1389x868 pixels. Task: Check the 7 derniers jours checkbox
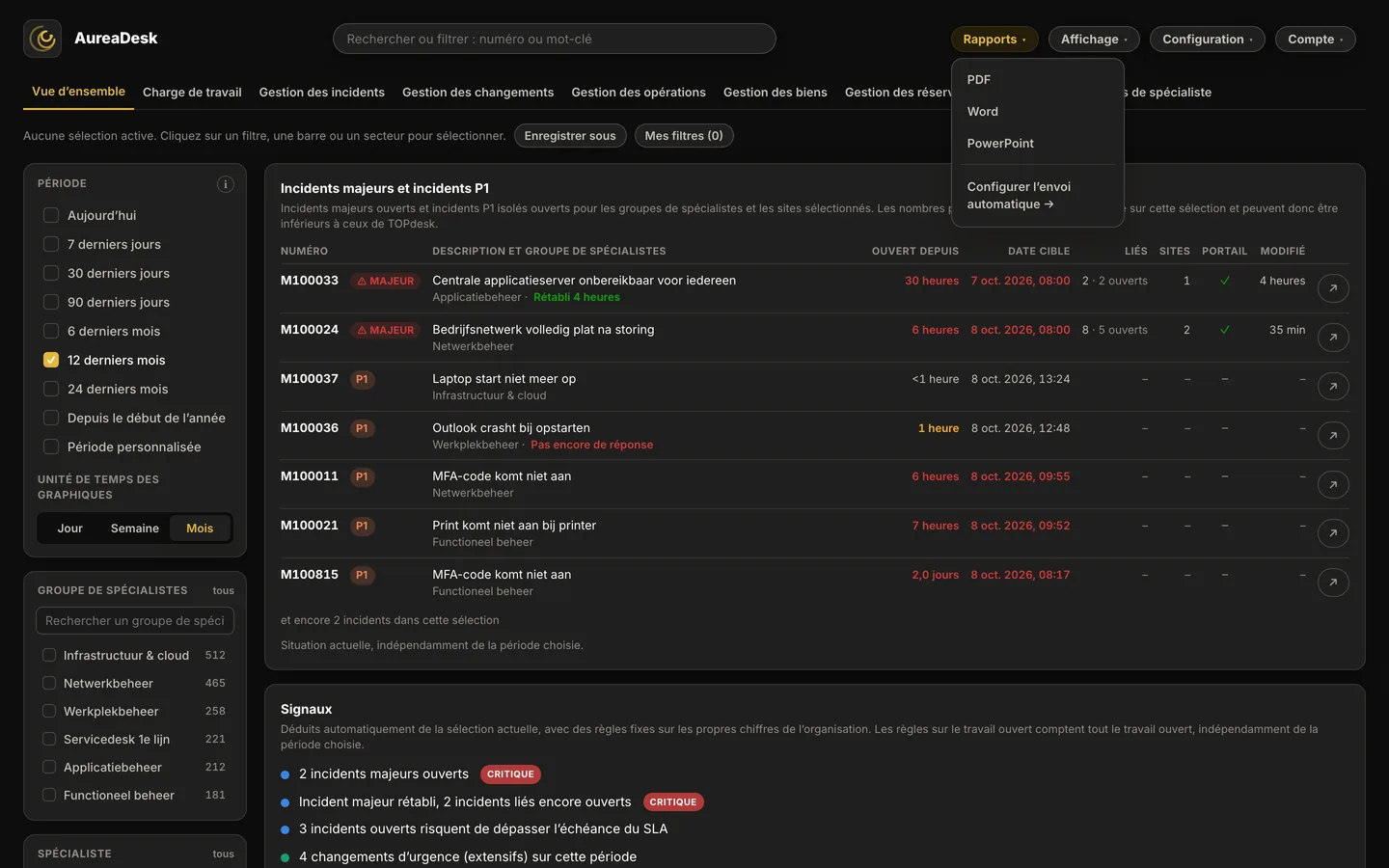51,244
